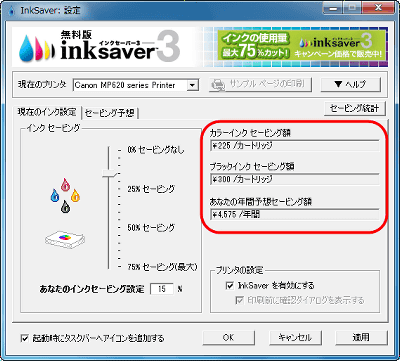The image size is (400, 361).
Task: Toggle InkSaver を有効にする checkbox
Action: (230, 286)
